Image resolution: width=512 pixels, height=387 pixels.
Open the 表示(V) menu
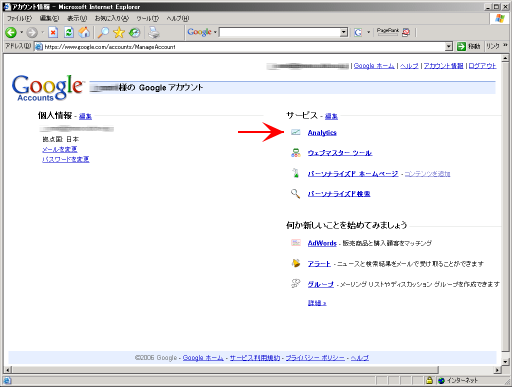tap(77, 18)
